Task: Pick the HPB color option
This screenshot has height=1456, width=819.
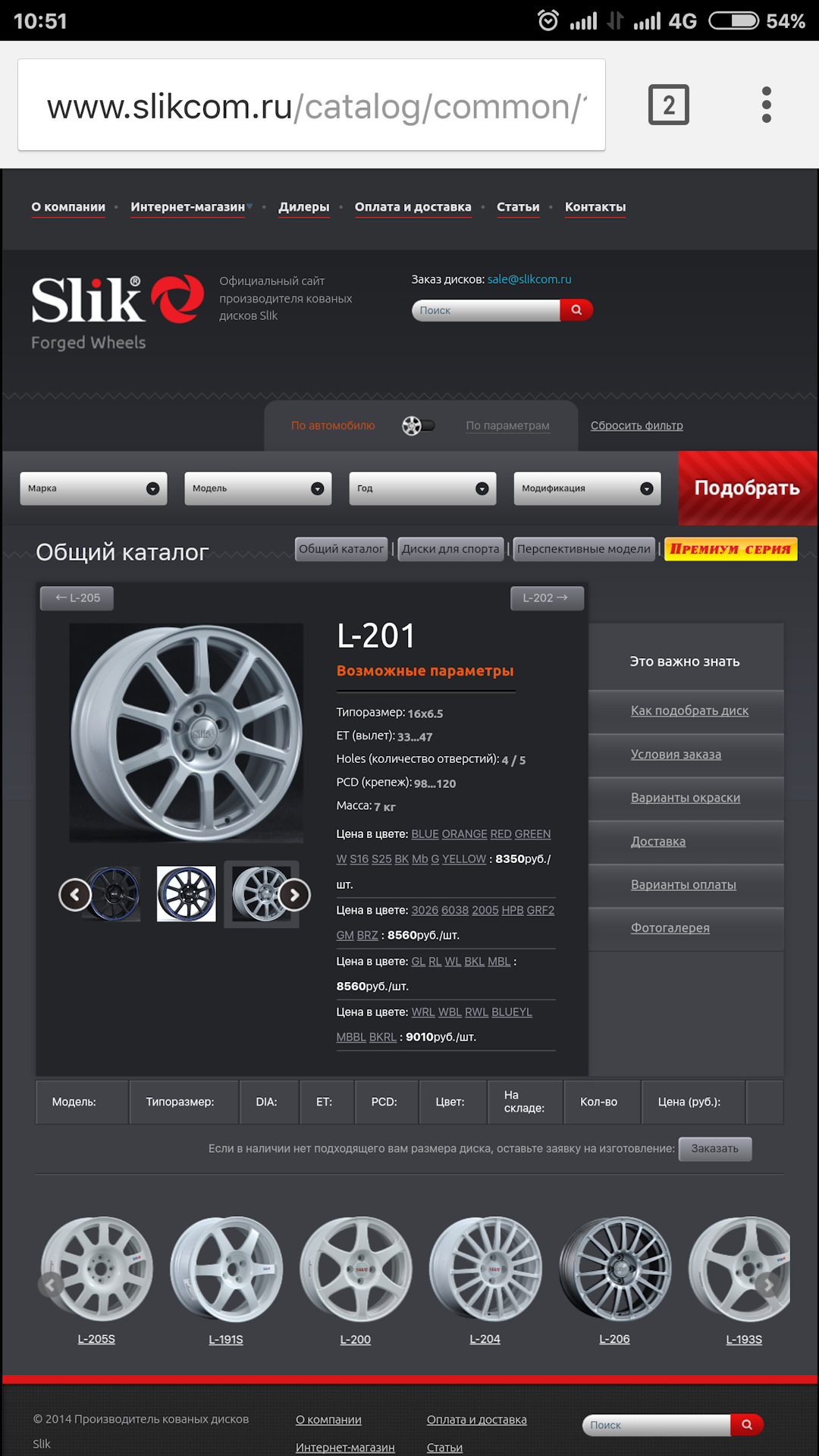Action: coord(513,910)
